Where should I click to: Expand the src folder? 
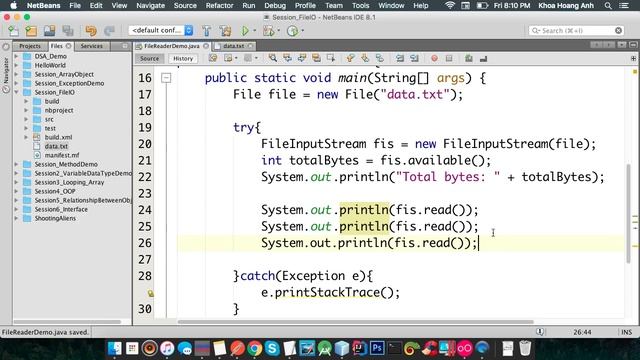tap(27, 119)
